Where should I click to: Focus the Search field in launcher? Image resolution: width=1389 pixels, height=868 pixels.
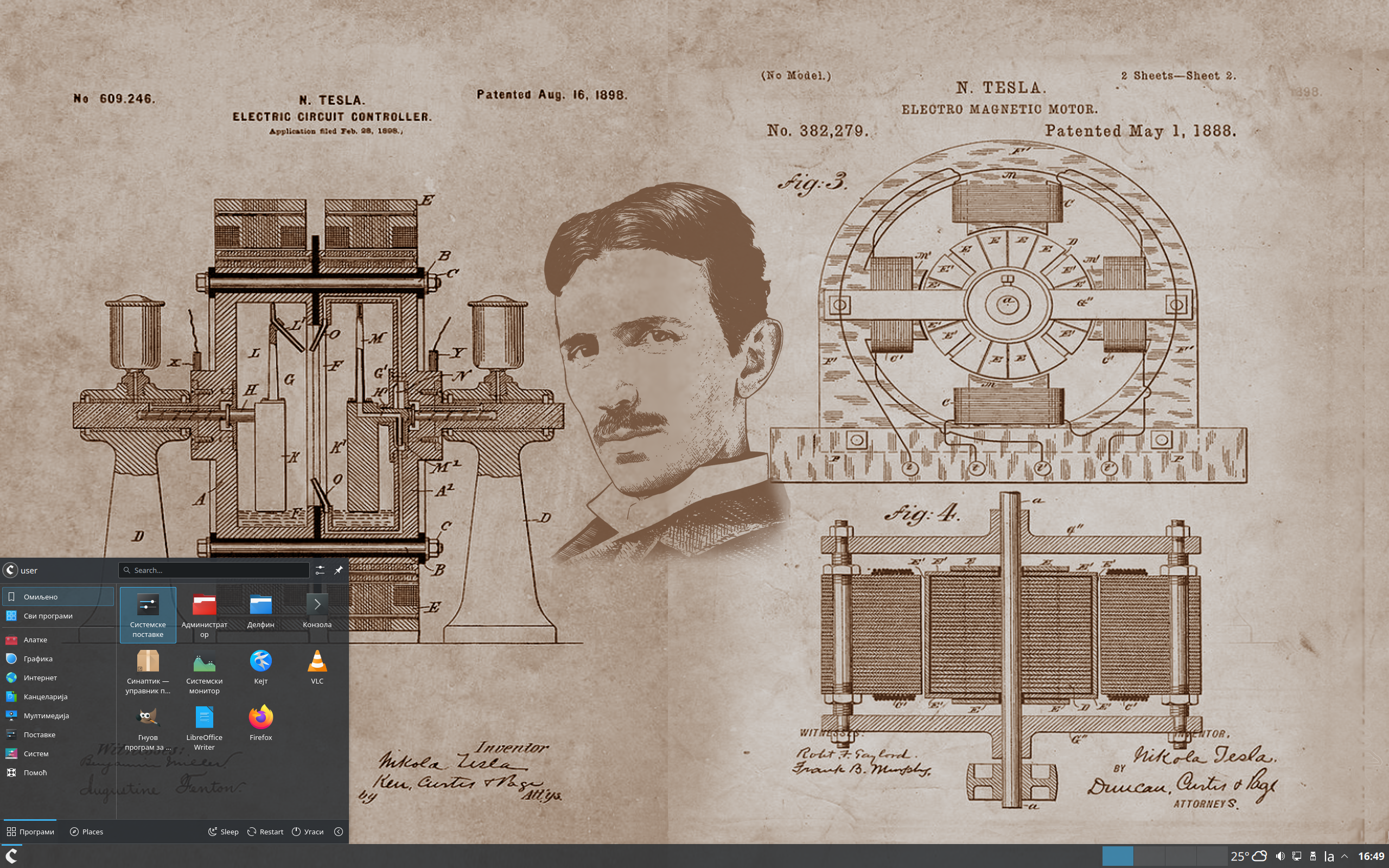[214, 570]
